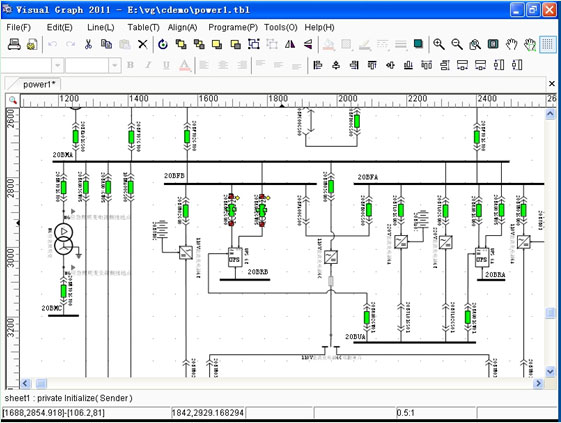
Task: Click the vertical scrollbar up arrow
Action: pos(550,114)
